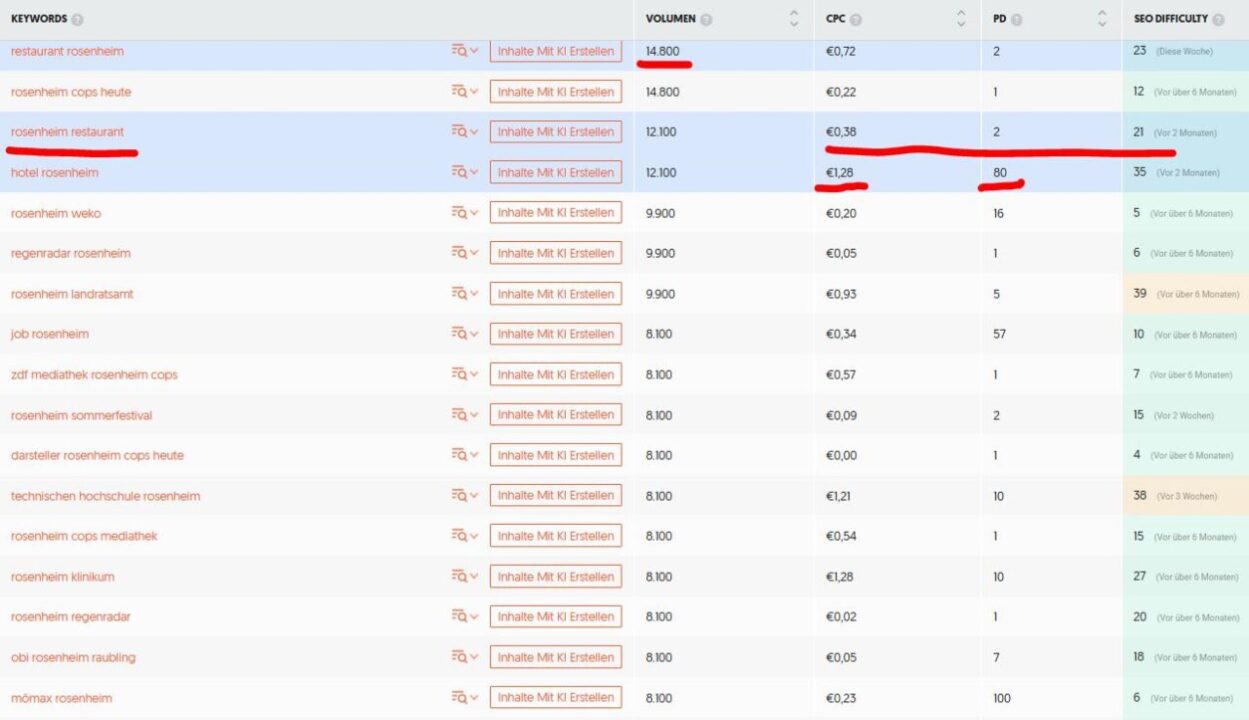Open keyword link hotel rosenheim

(x=55, y=173)
